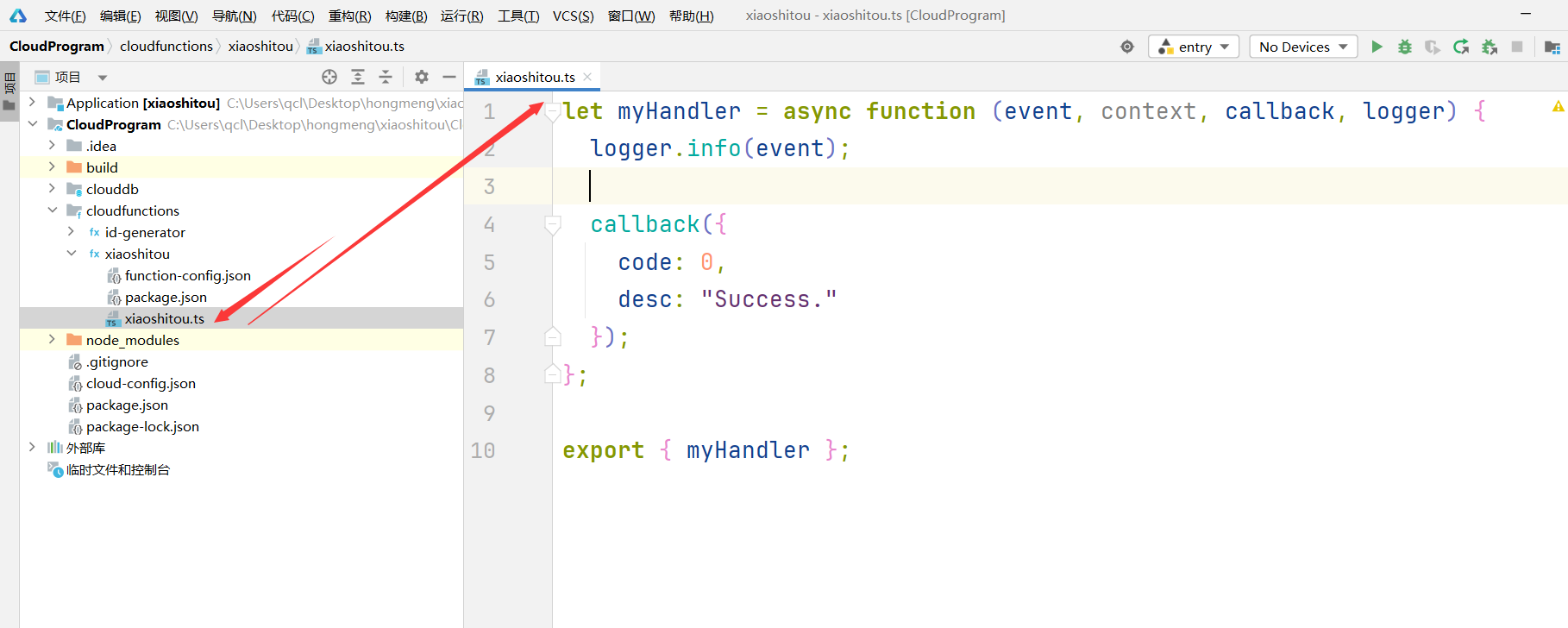Open the 编辑(E) menu
This screenshot has height=628, width=1568.
[x=120, y=16]
